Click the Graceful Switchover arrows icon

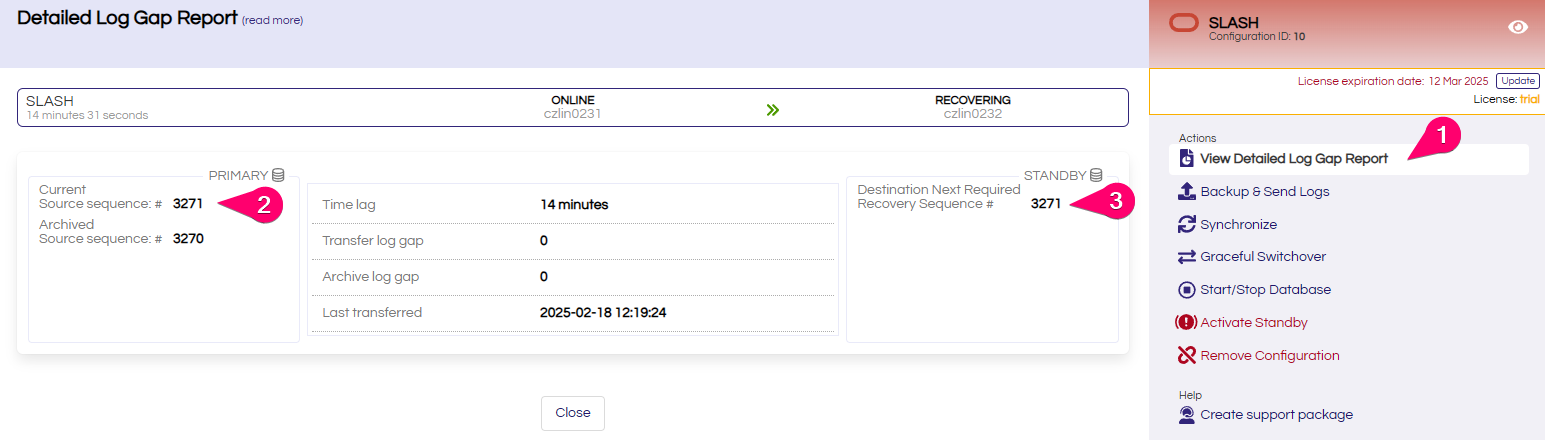tap(1187, 257)
